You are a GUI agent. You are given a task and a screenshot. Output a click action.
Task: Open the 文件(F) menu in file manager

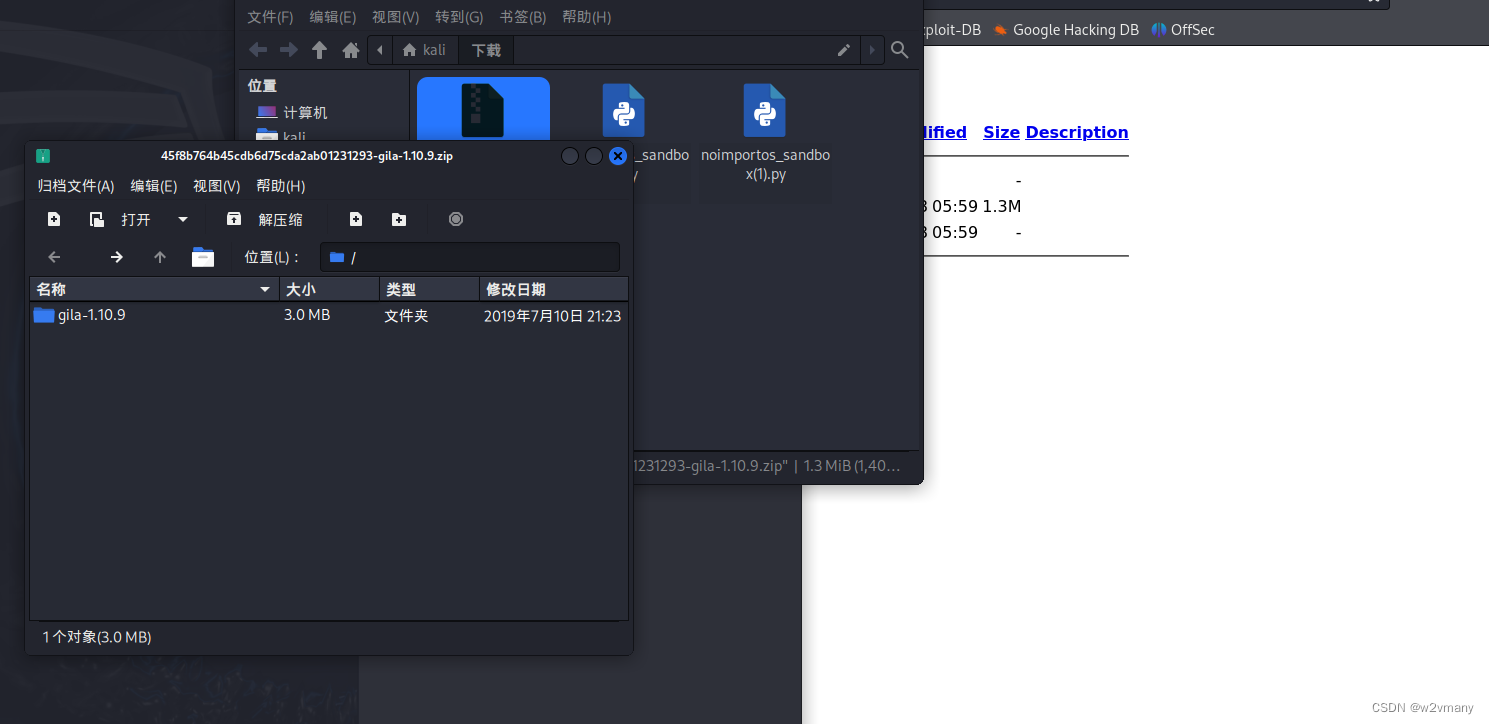pyautogui.click(x=271, y=17)
